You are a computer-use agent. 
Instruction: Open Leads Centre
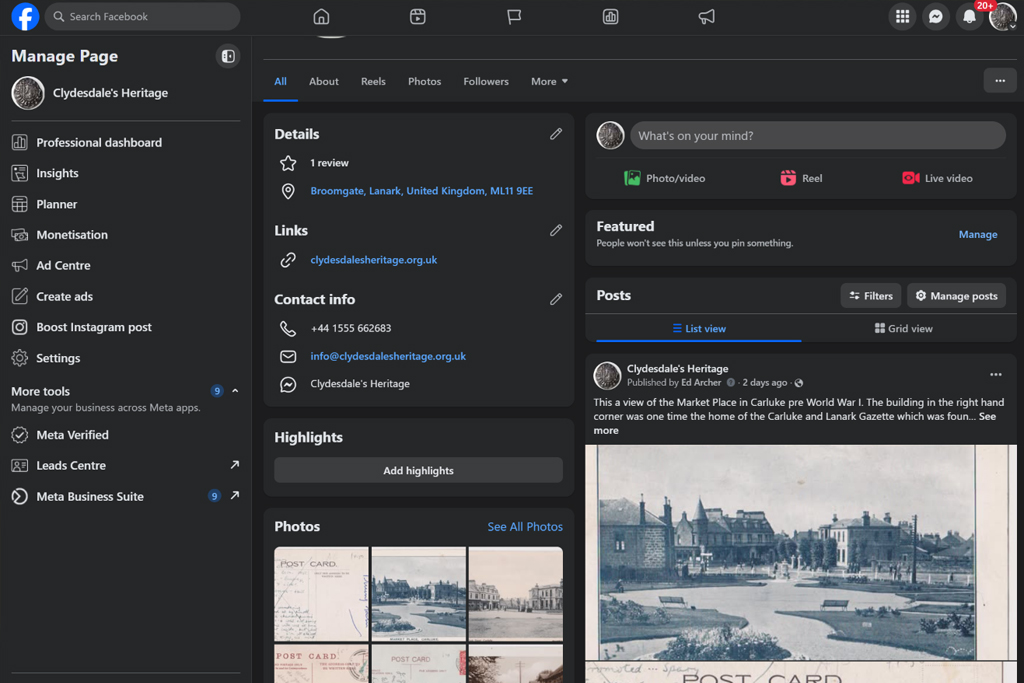125,466
